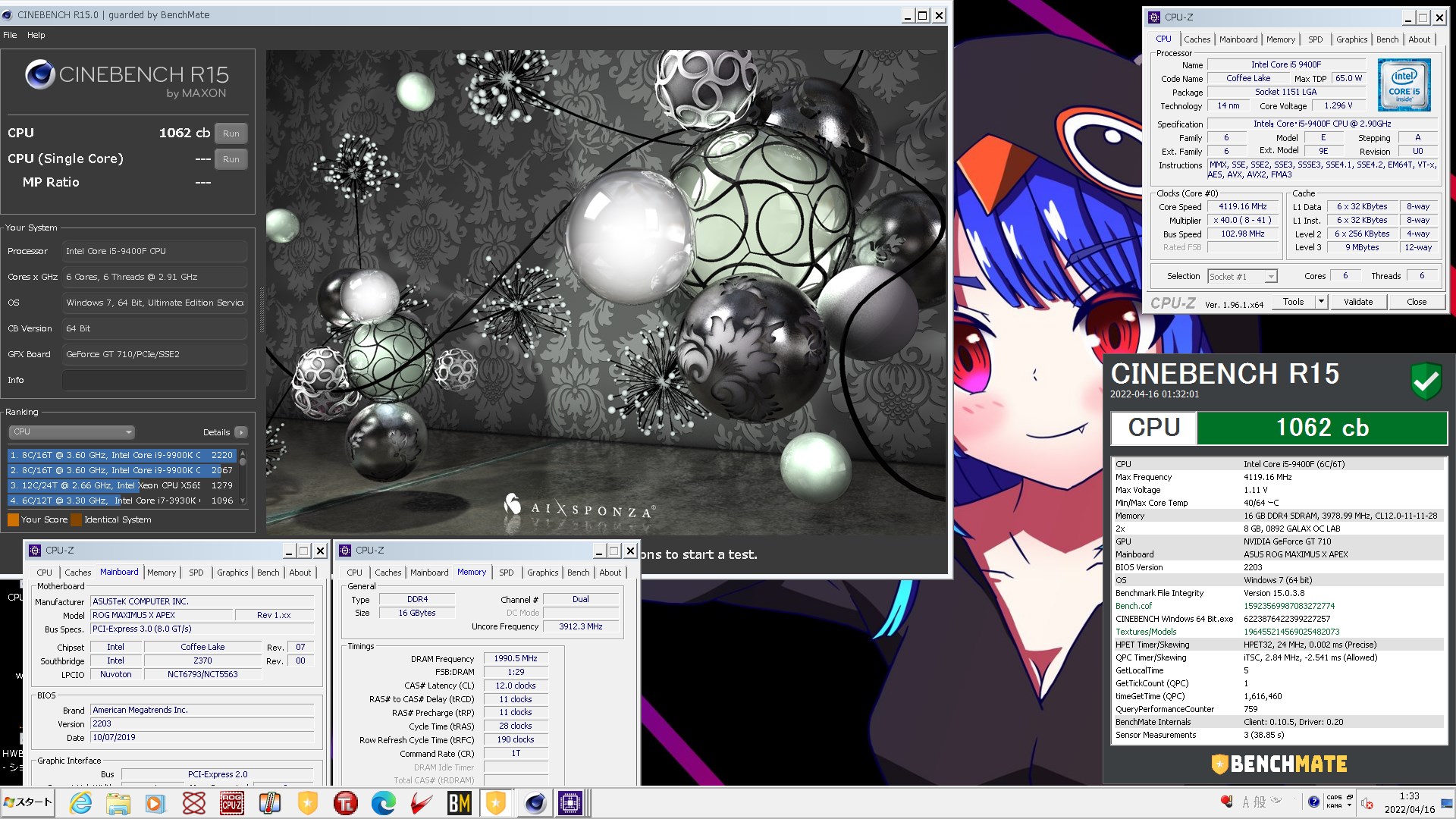
Task: Click the Close button in CPU-Z
Action: [1416, 302]
